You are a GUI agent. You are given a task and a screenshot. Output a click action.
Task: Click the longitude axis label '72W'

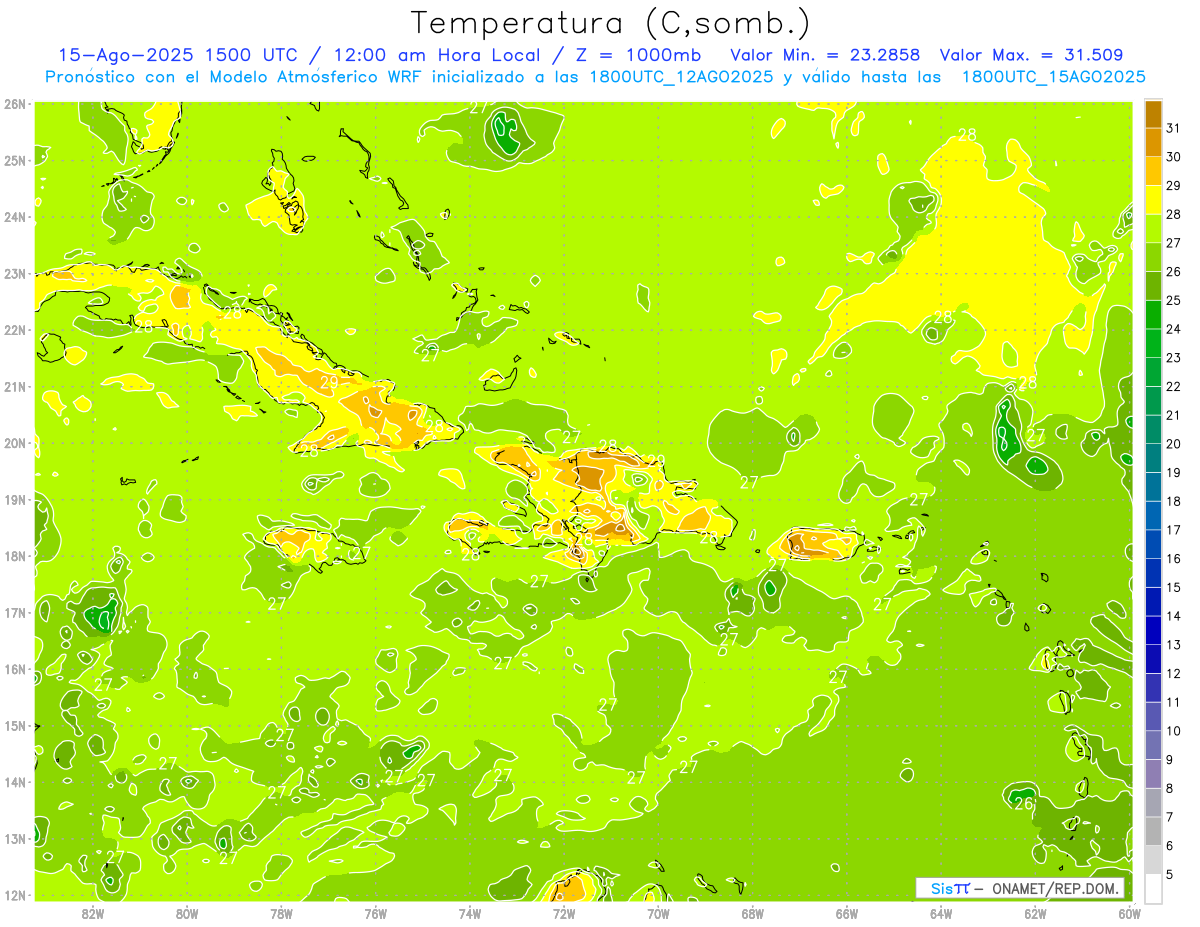[x=563, y=913]
